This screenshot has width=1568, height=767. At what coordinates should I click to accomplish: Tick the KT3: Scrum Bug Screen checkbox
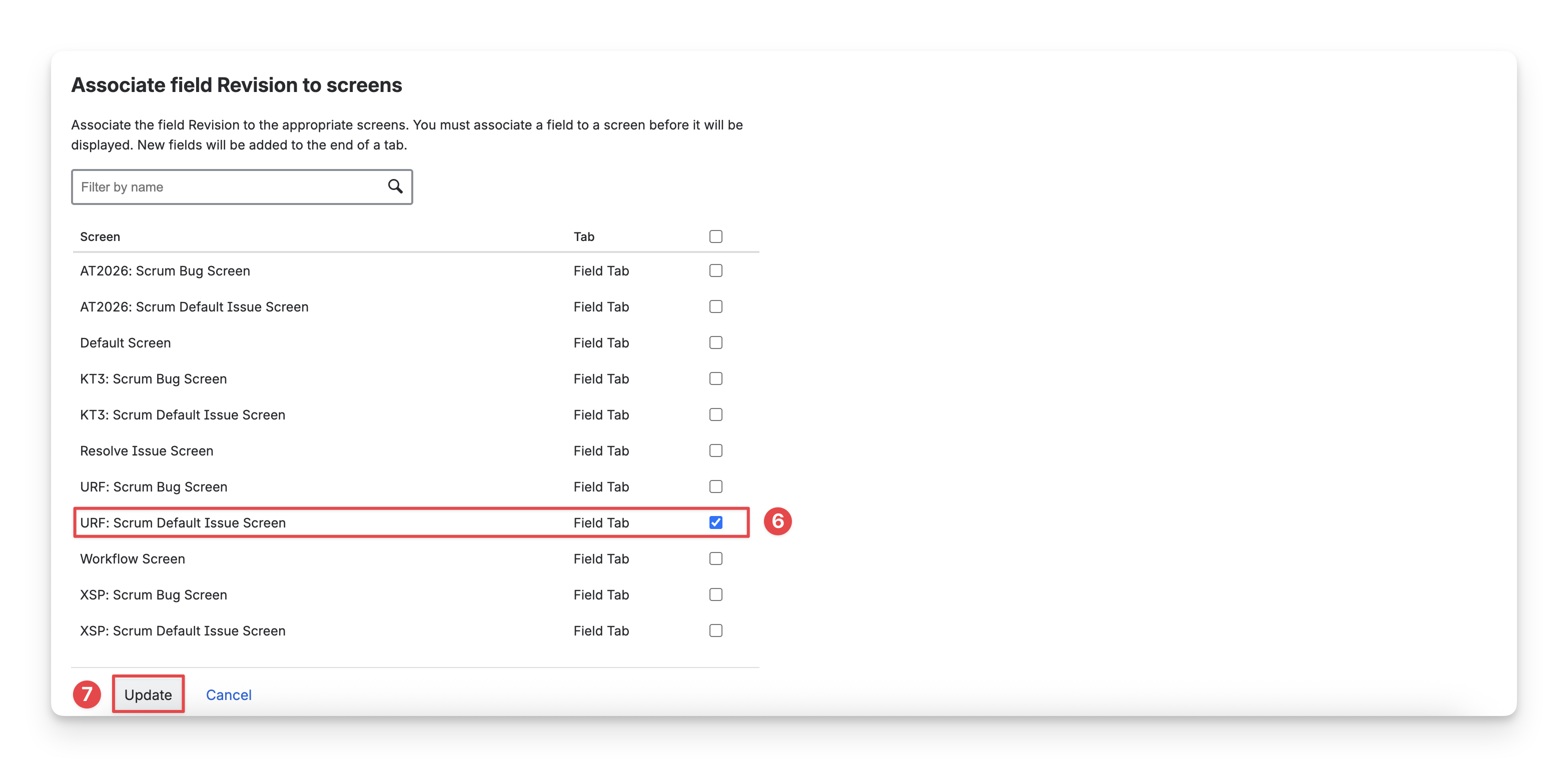pyautogui.click(x=715, y=378)
